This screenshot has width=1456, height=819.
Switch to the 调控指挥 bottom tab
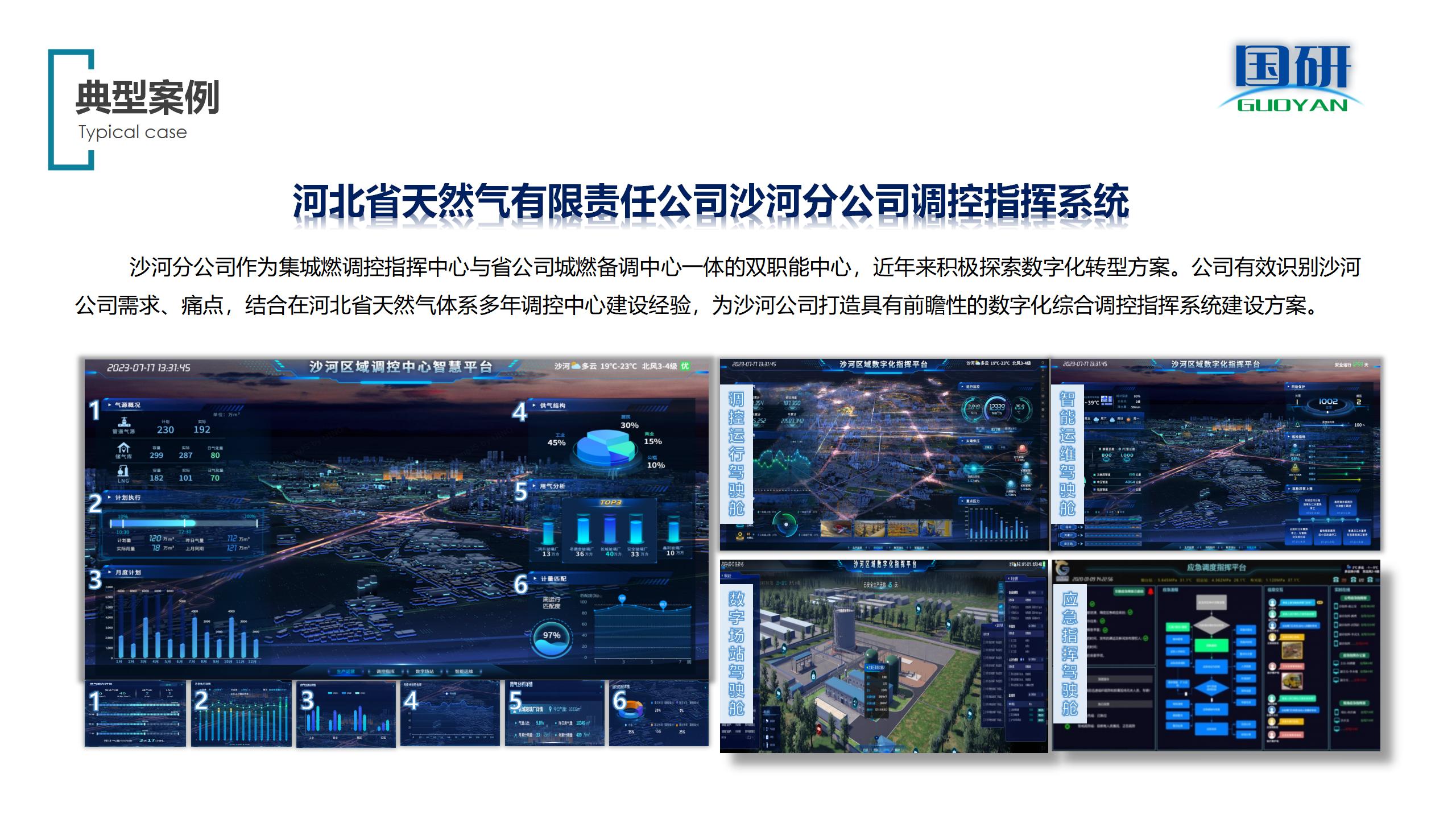(385, 672)
